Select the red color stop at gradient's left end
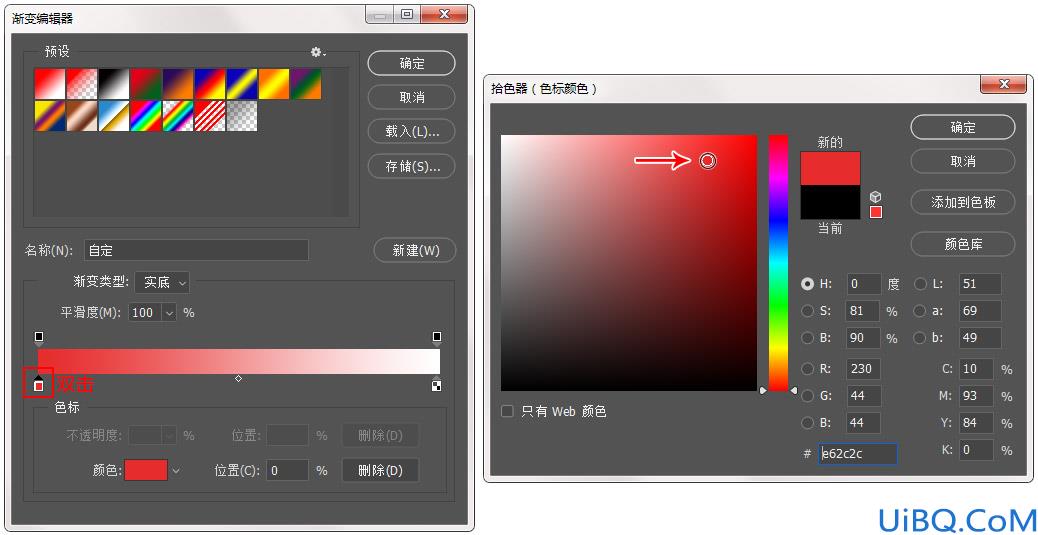Screen dimensions: 1038x535 point(39,384)
